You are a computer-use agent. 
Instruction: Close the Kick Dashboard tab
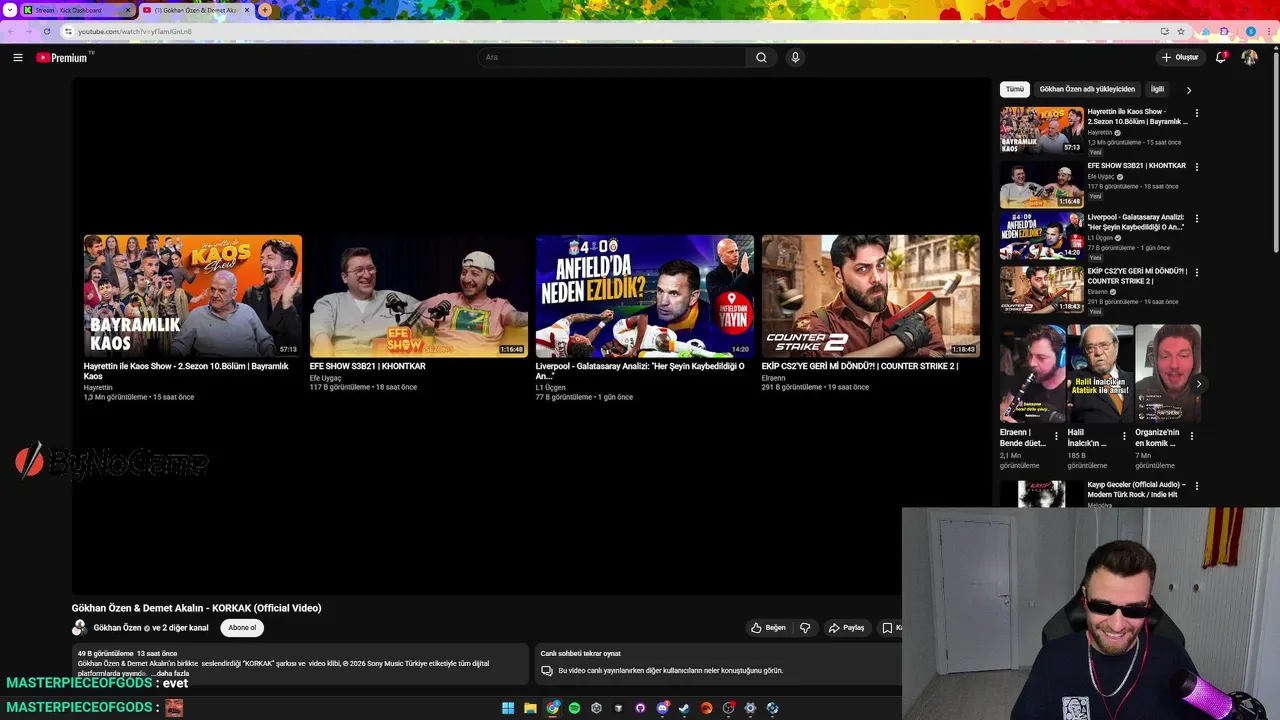click(127, 10)
